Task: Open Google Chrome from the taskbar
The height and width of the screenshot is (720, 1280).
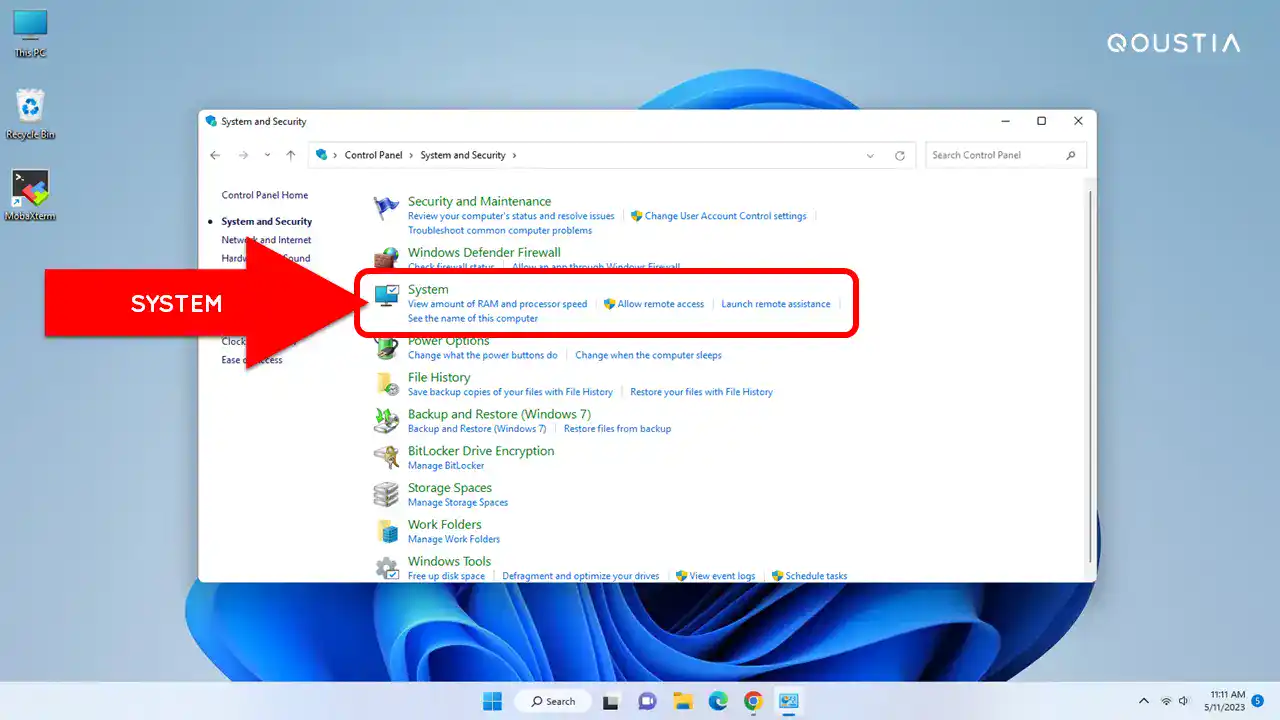Action: (753, 701)
